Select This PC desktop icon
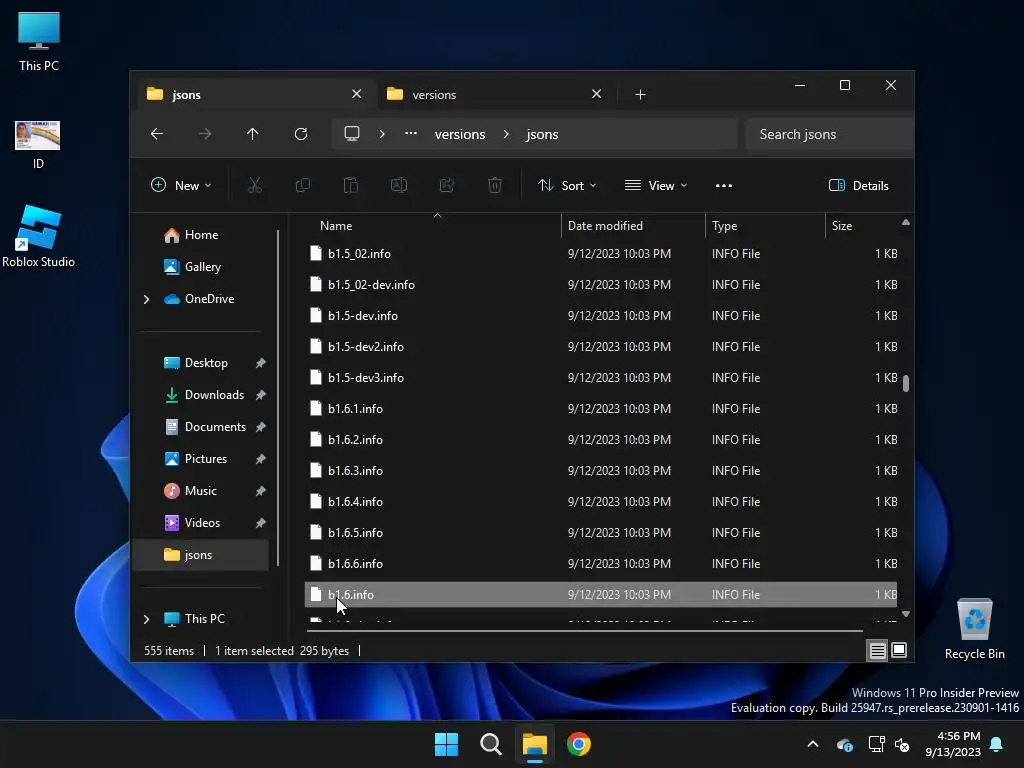 (39, 41)
